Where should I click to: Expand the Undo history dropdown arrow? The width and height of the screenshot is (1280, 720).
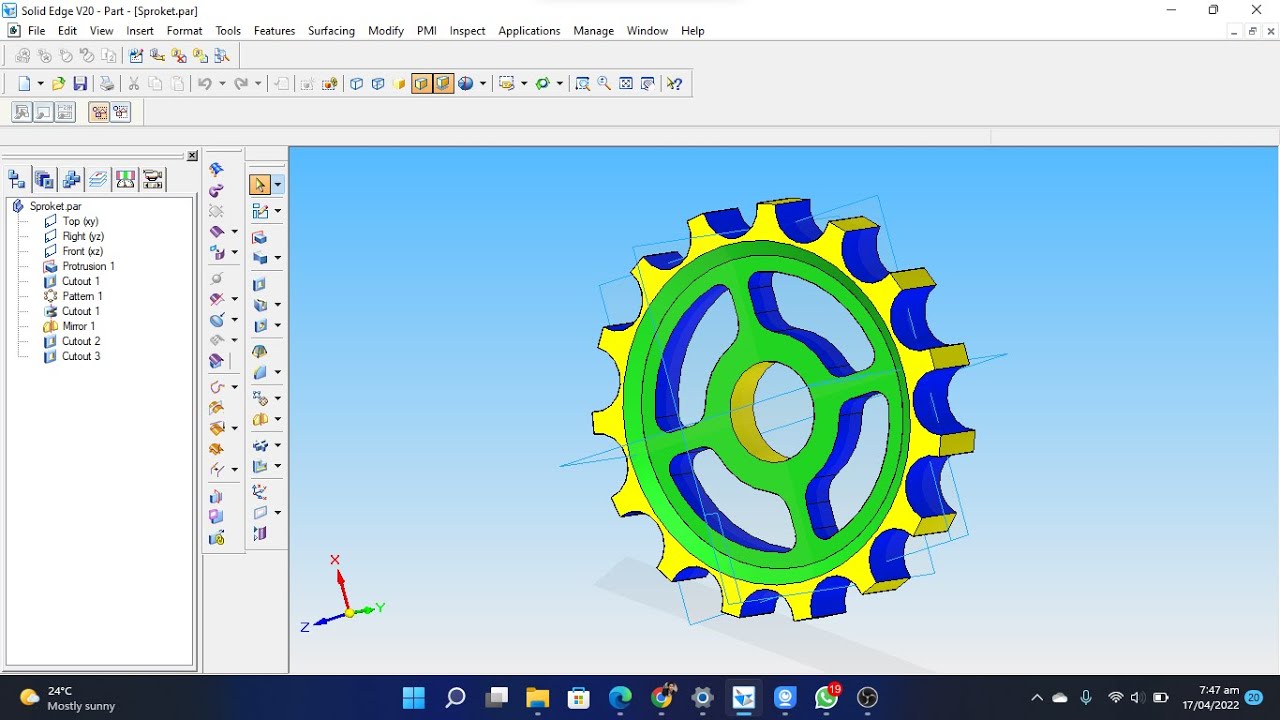(222, 84)
